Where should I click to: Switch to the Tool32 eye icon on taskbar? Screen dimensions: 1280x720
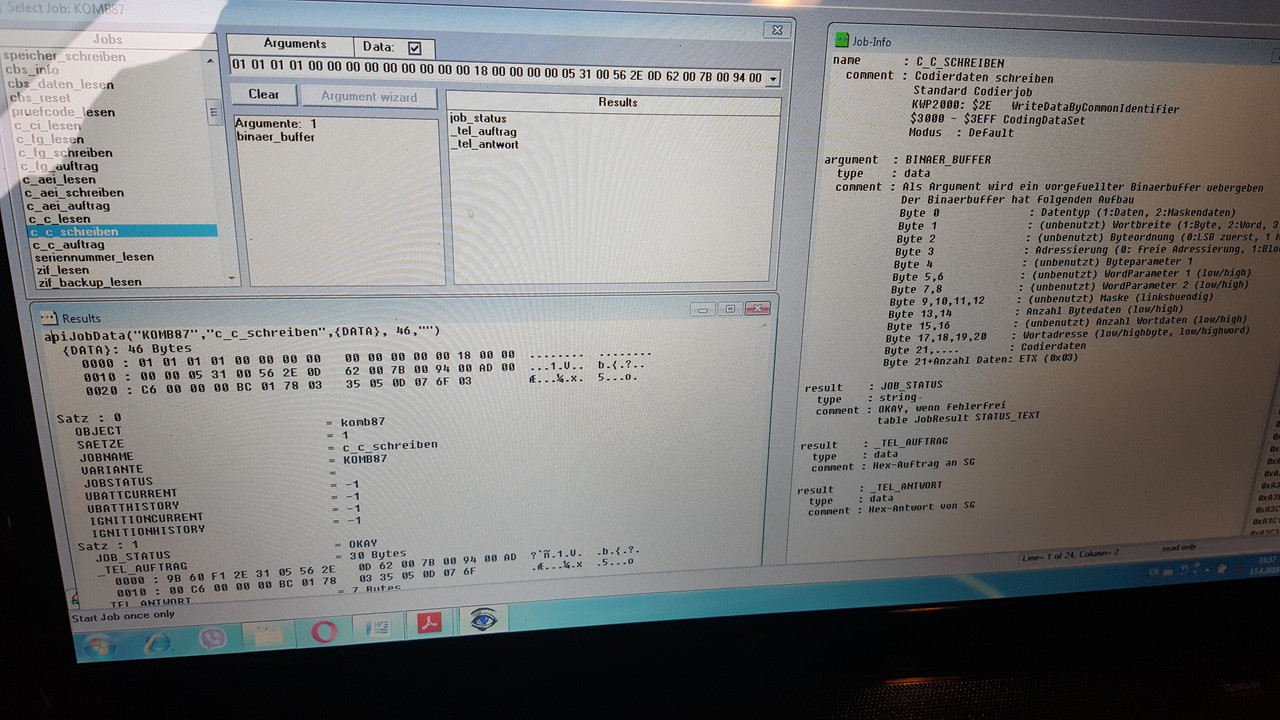485,621
